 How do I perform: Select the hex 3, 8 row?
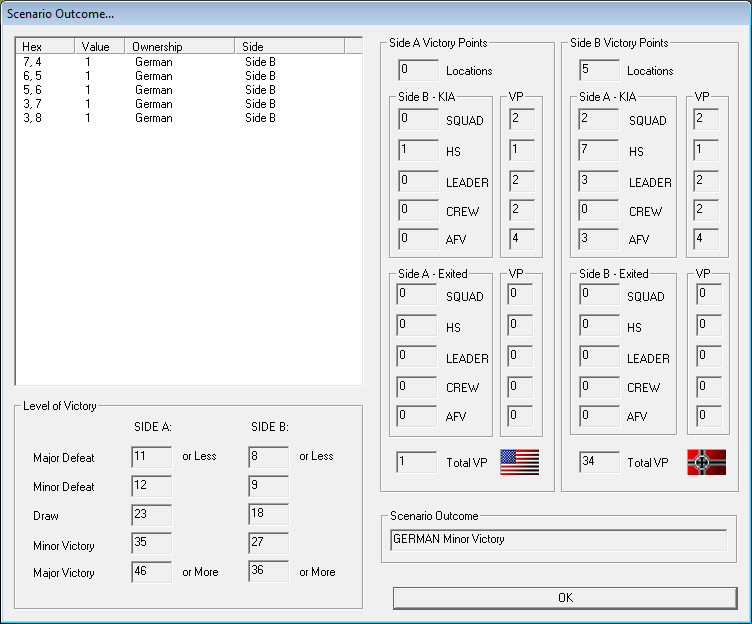188,118
